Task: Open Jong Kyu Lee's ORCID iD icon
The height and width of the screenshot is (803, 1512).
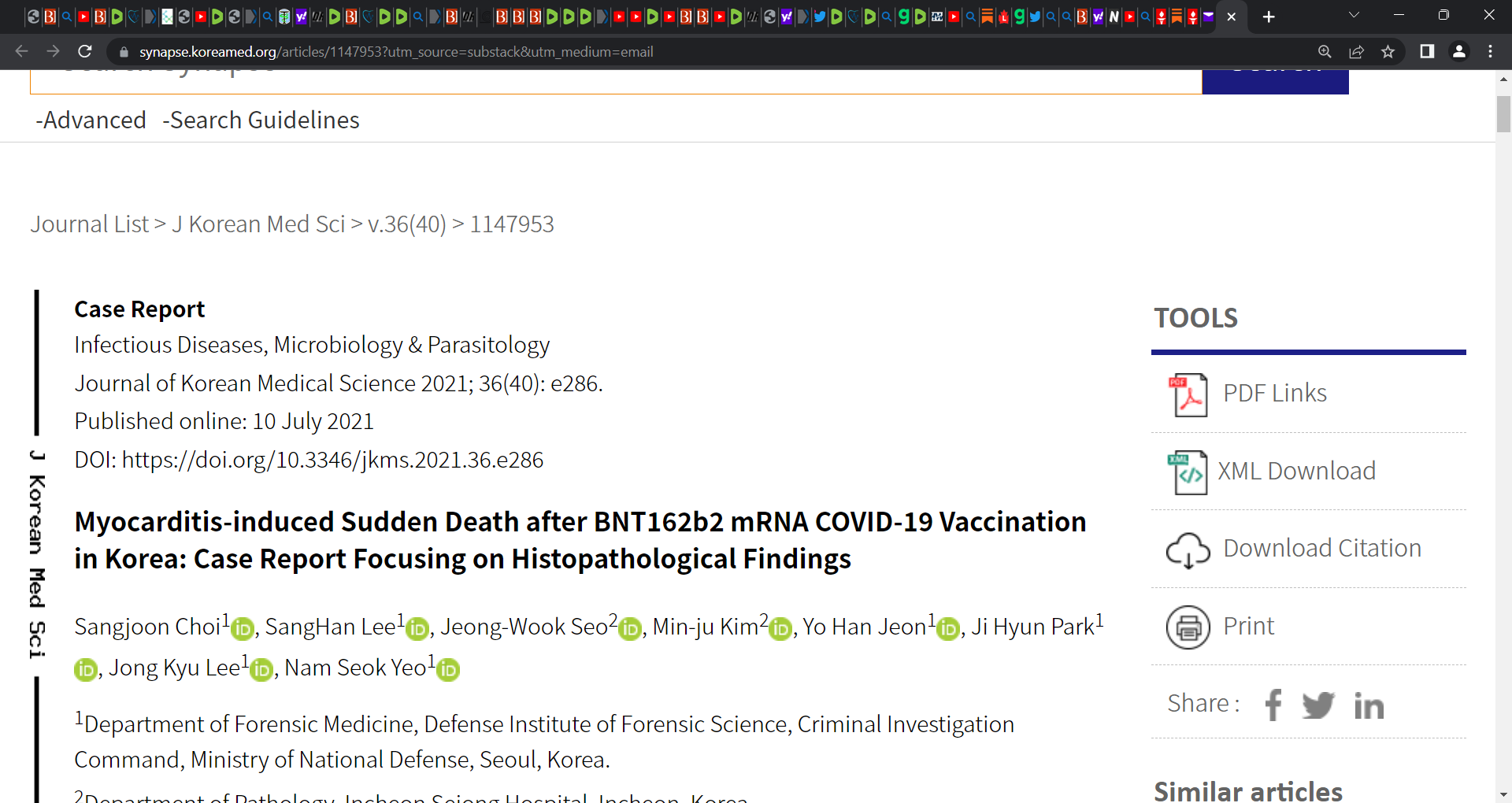Action: (x=261, y=670)
